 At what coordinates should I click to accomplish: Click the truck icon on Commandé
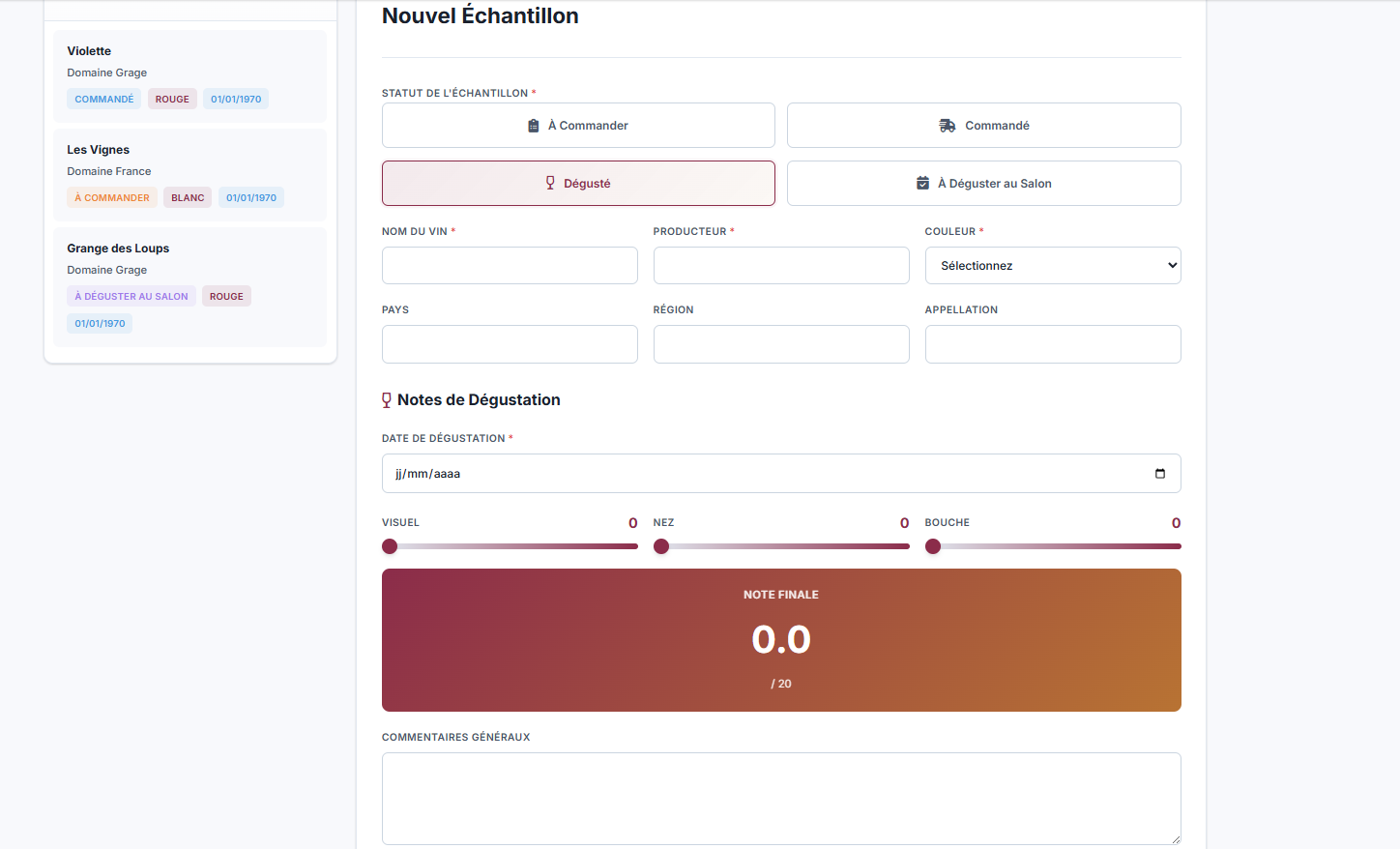tap(948, 126)
